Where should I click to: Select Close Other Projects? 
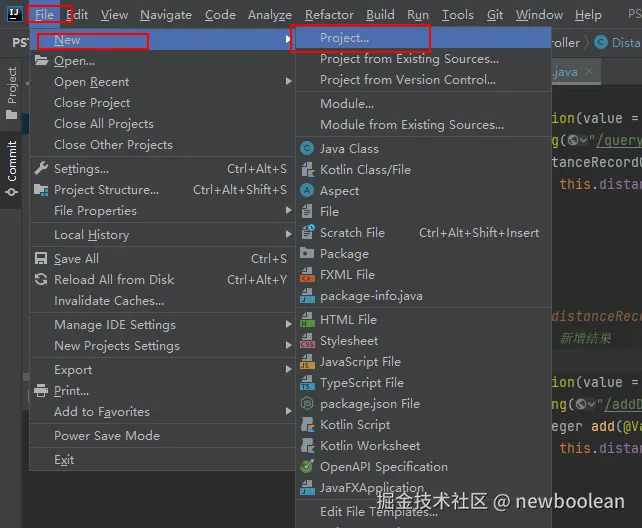pos(162,144)
